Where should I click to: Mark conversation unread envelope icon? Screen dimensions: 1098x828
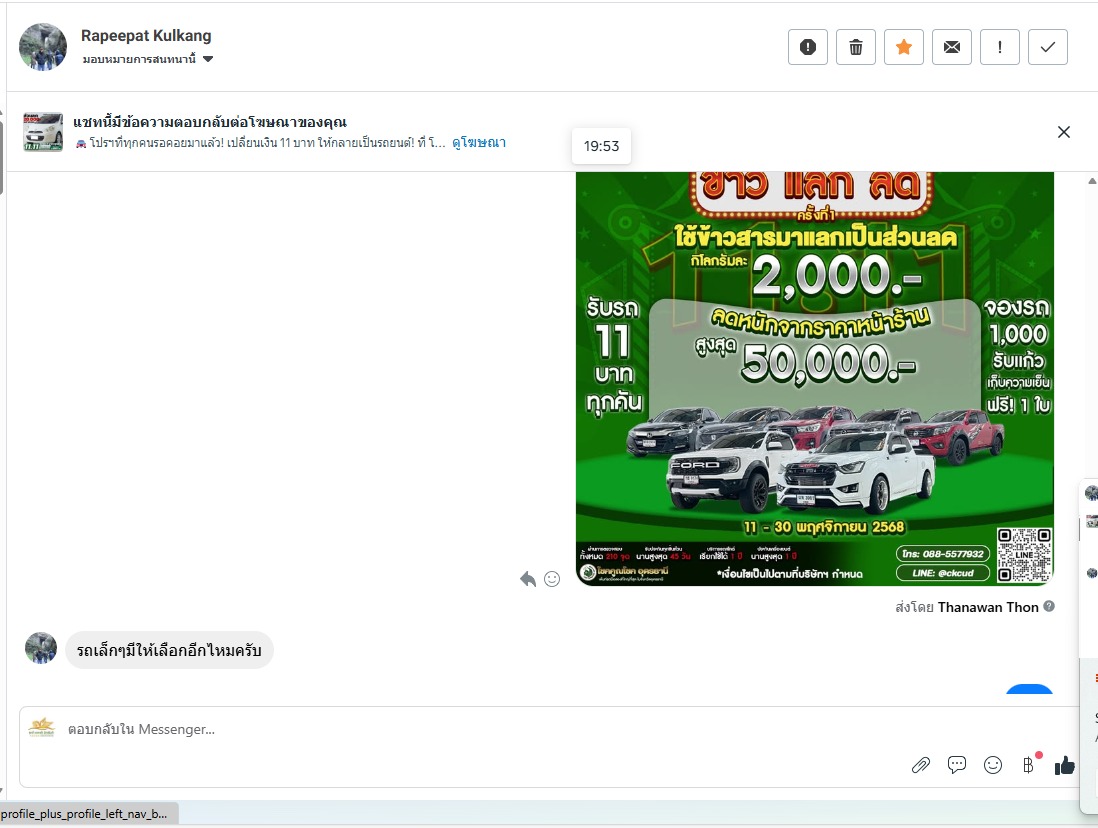click(952, 47)
